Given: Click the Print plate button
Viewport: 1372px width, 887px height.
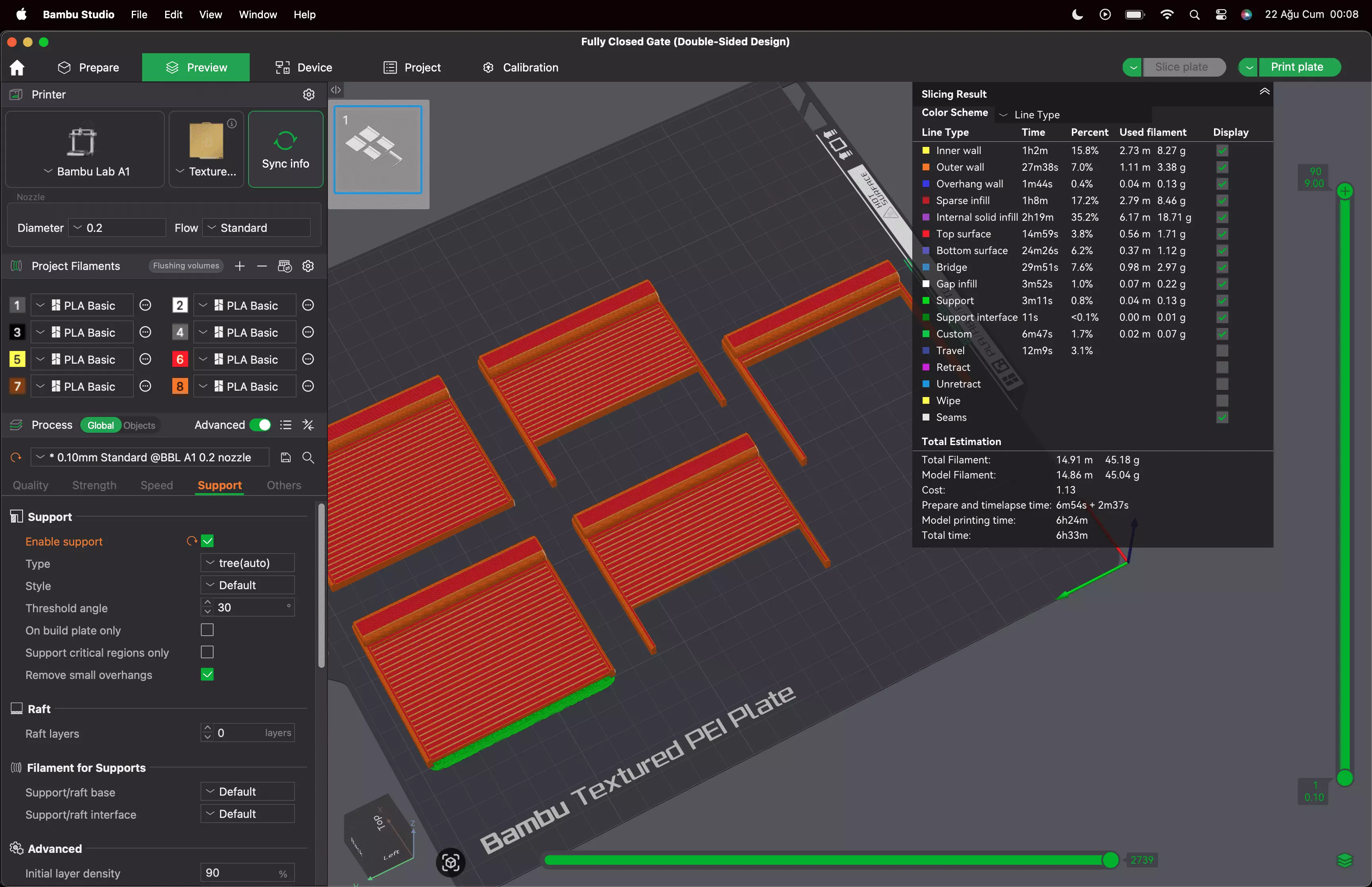Looking at the screenshot, I should point(1296,67).
